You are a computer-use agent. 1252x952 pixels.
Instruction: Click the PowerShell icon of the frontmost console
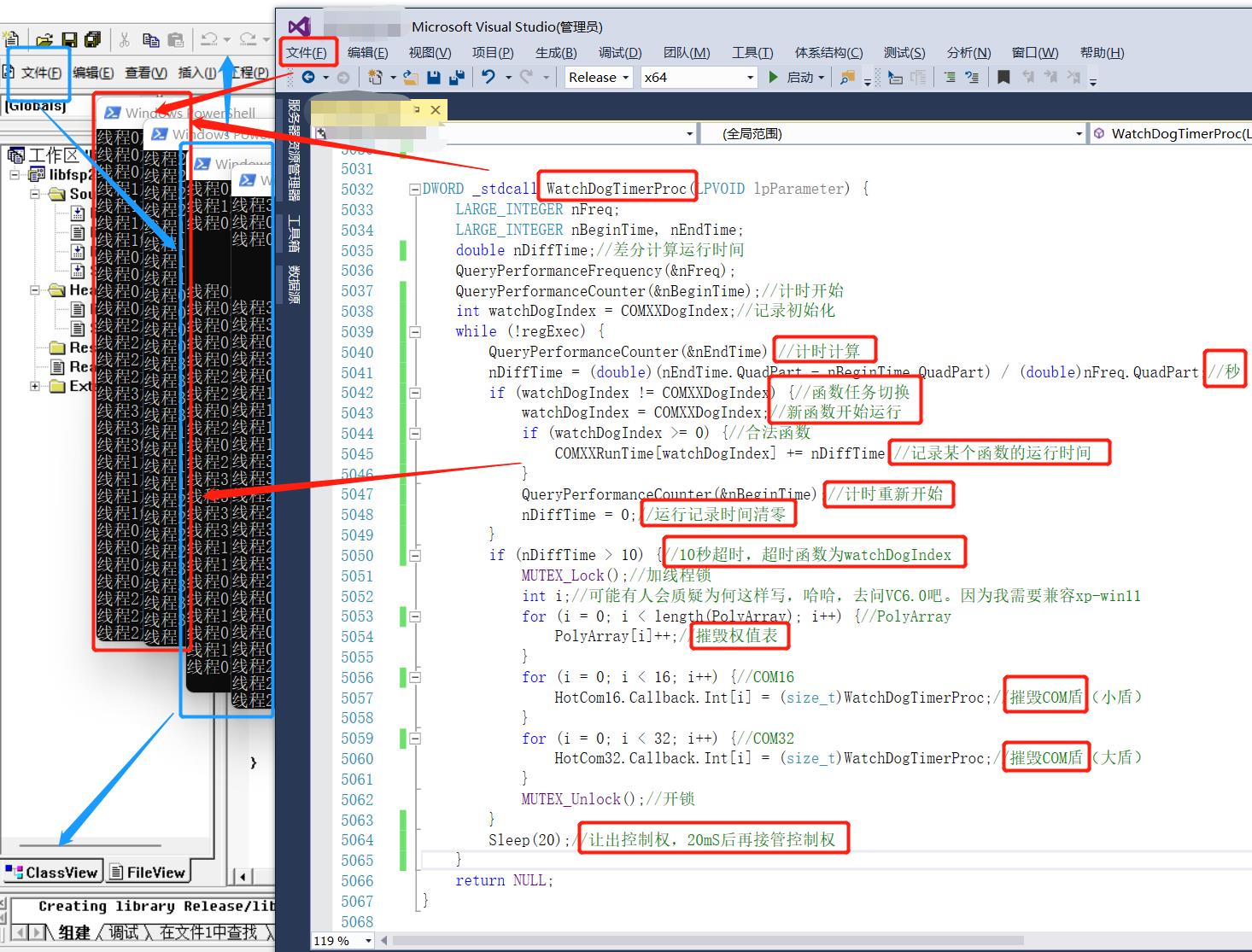pos(248,180)
